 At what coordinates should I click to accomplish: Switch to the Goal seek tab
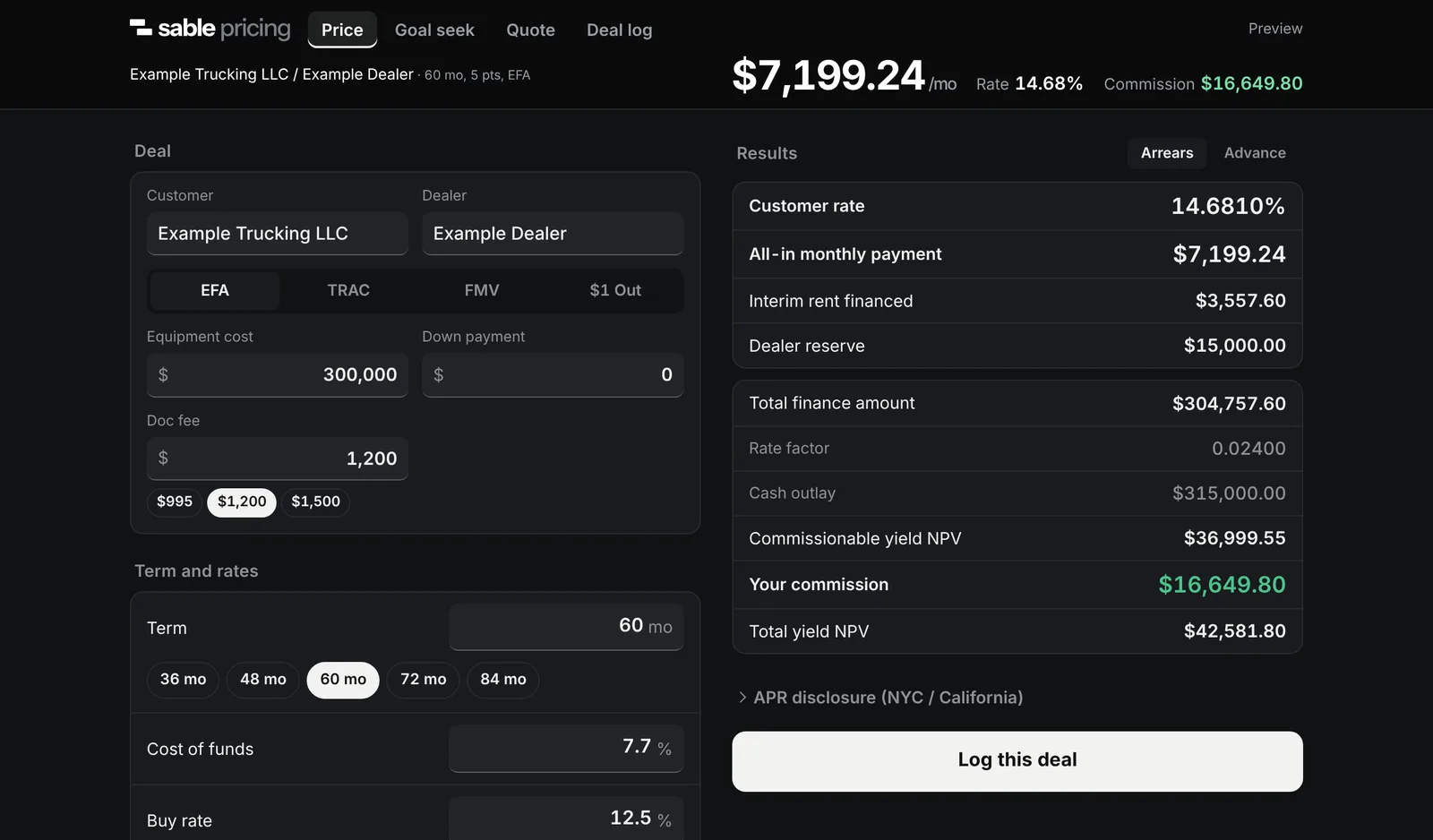click(x=434, y=30)
